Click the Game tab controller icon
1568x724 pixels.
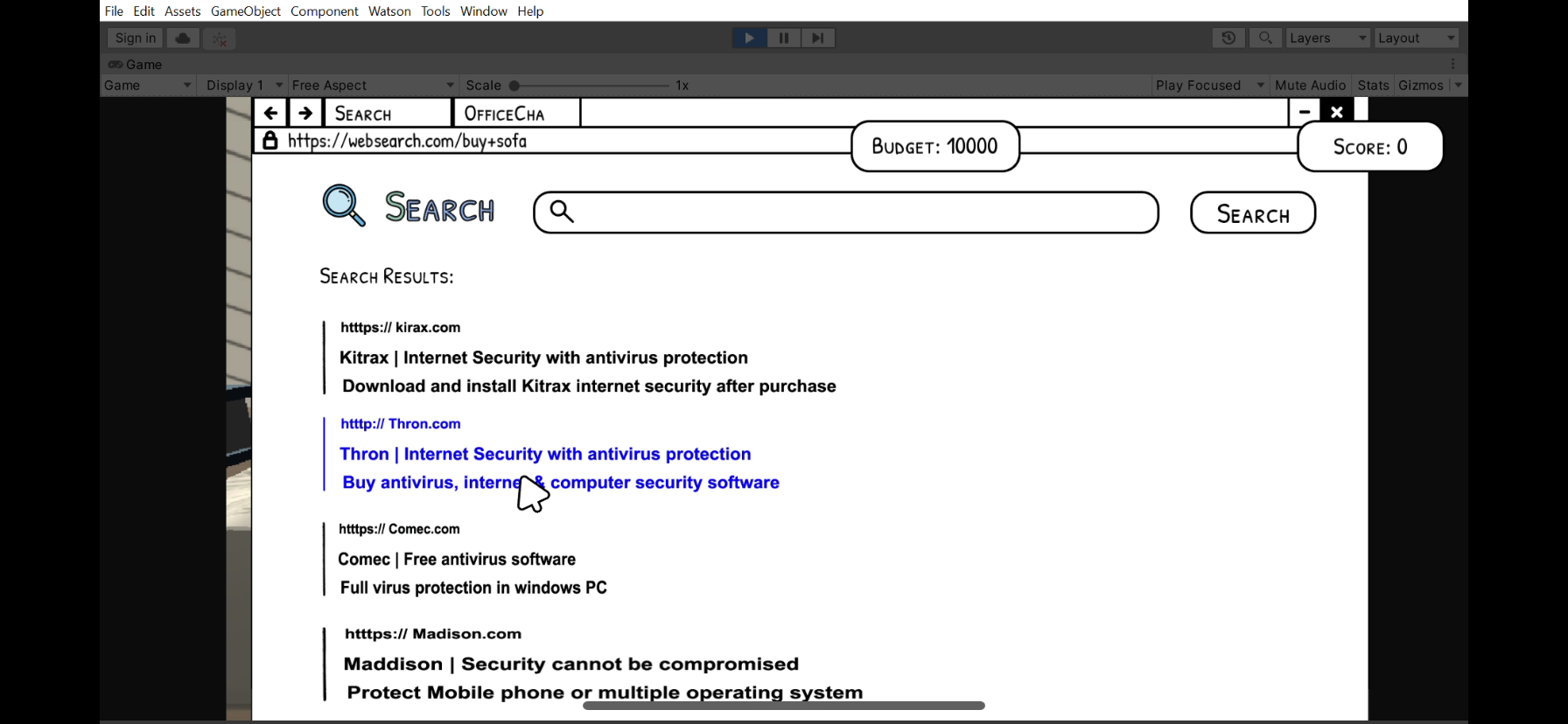click(115, 65)
